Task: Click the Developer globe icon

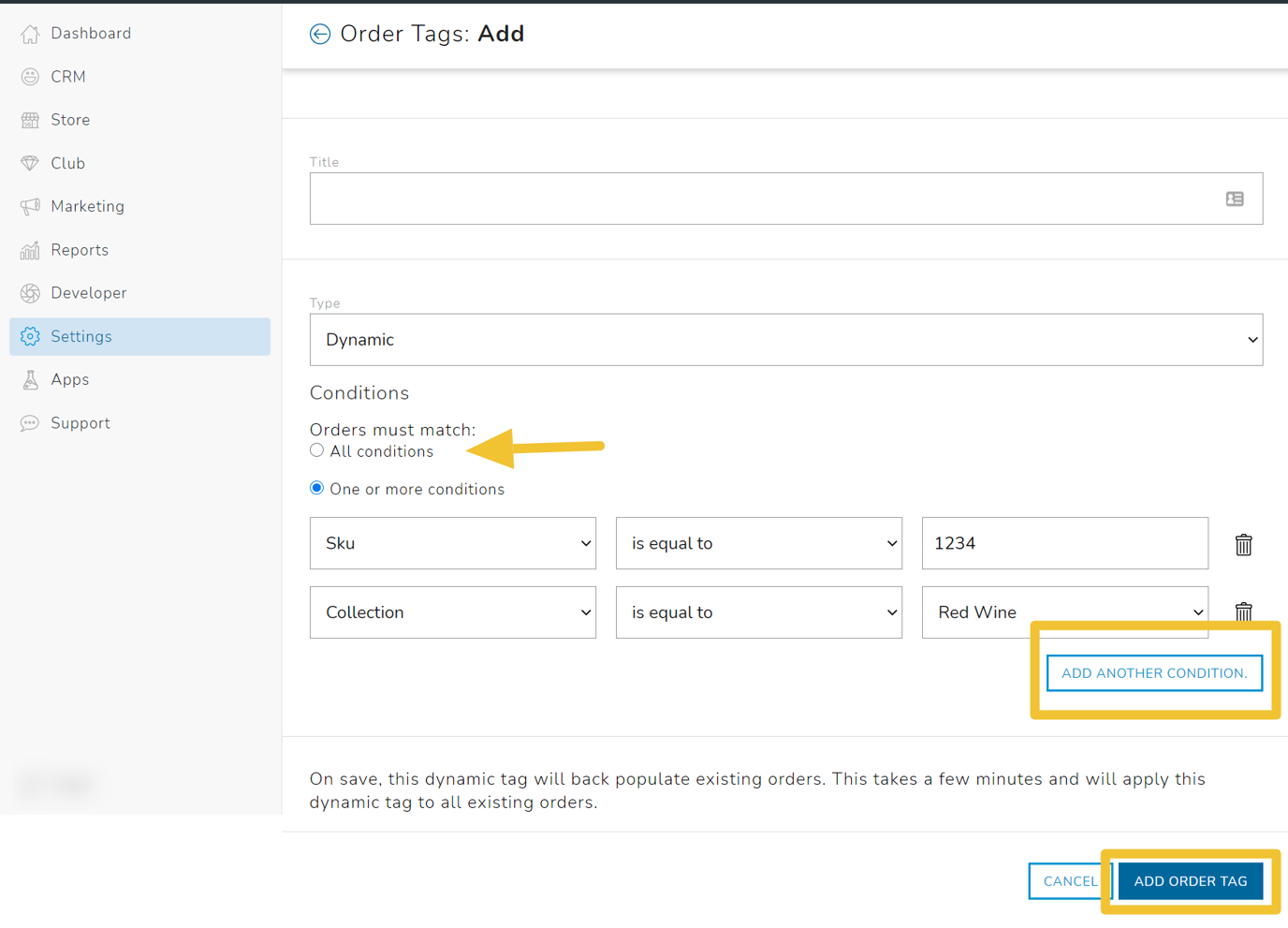Action: click(x=31, y=292)
